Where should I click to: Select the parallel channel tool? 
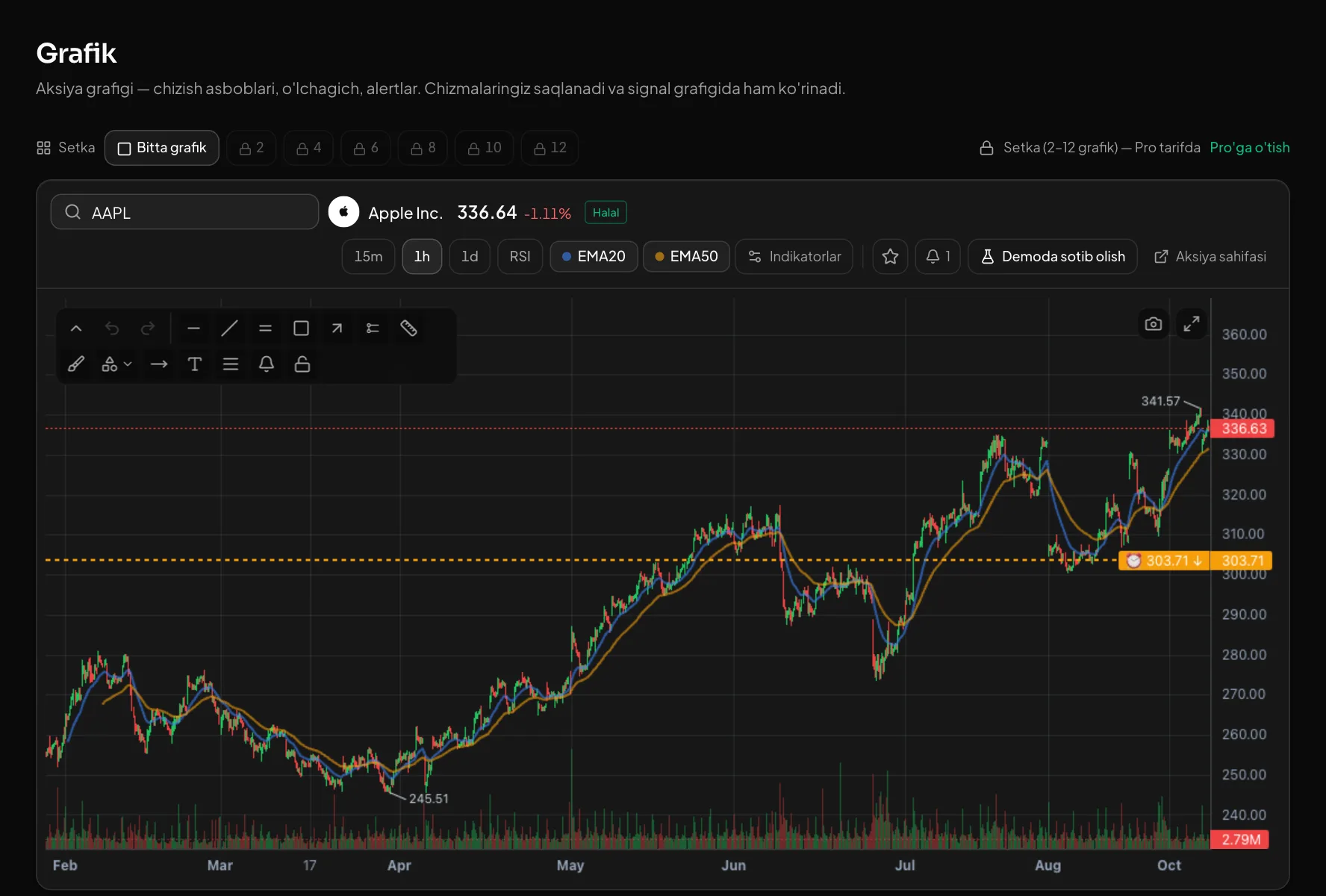(265, 329)
